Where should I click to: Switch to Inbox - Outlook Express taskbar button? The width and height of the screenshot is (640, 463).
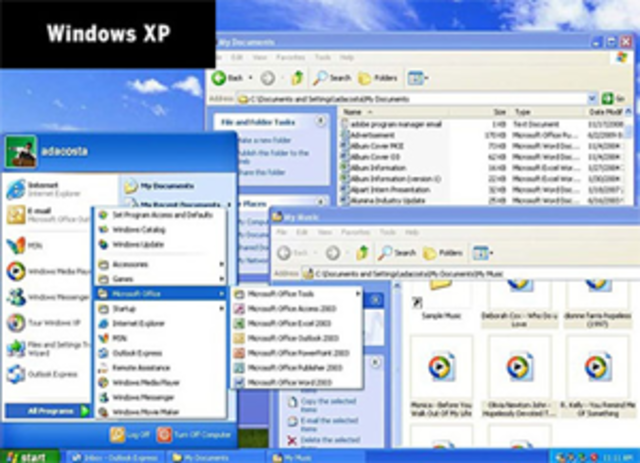[x=115, y=458]
